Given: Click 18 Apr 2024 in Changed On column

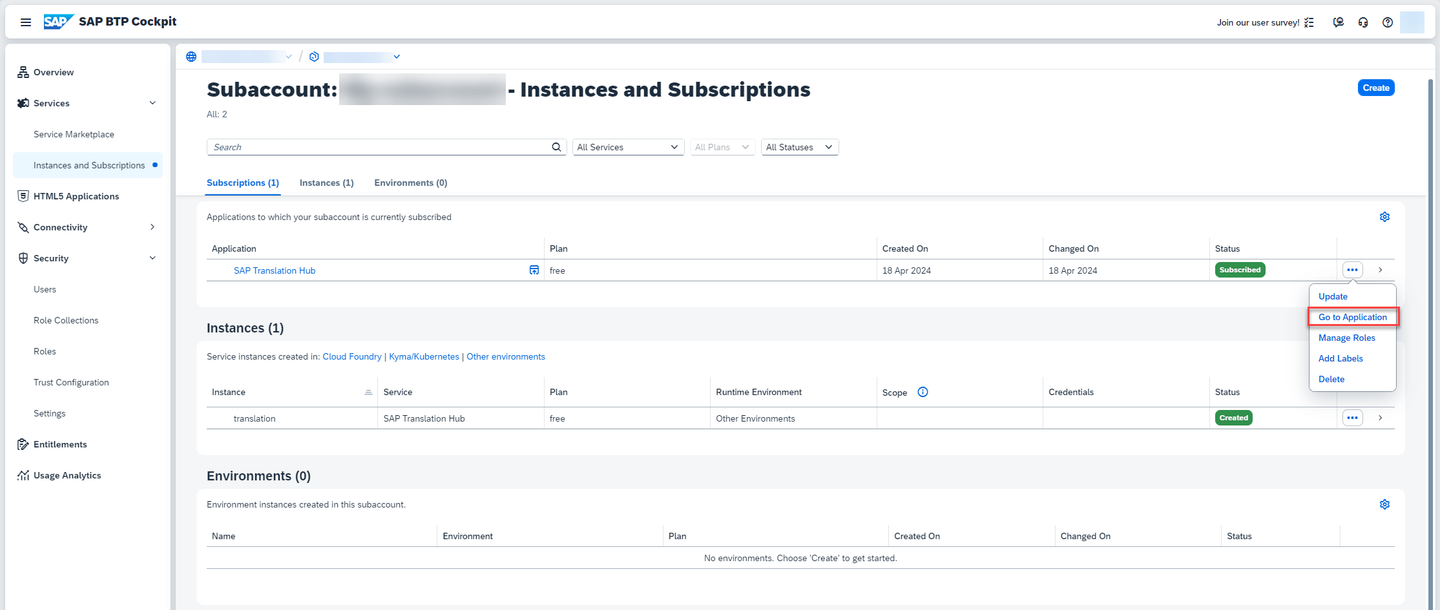Looking at the screenshot, I should tap(1073, 270).
